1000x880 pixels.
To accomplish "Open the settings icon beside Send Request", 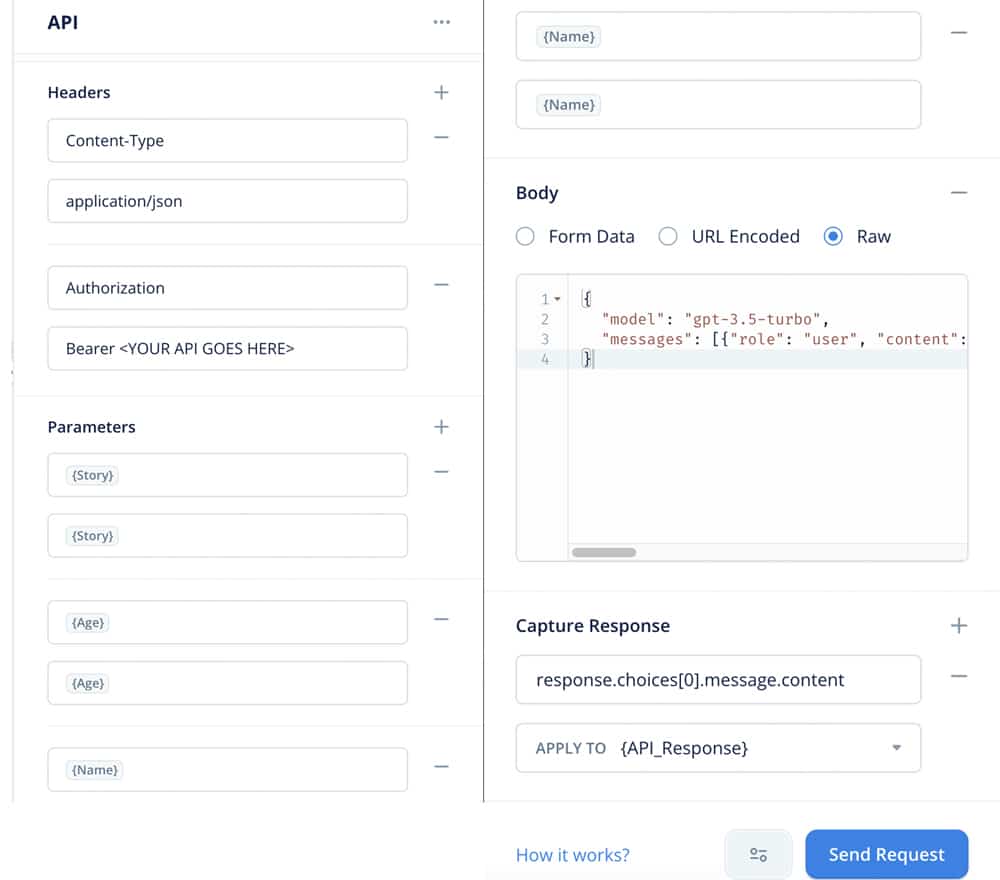I will pyautogui.click(x=758, y=854).
